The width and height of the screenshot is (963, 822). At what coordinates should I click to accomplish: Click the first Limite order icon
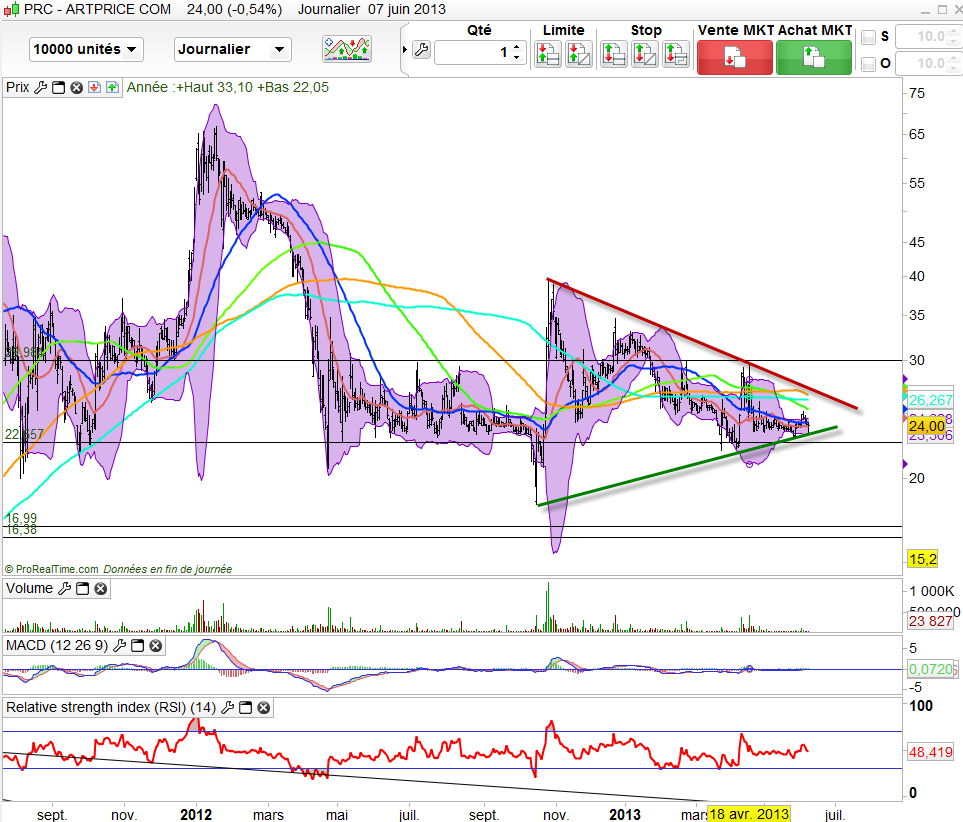point(547,54)
